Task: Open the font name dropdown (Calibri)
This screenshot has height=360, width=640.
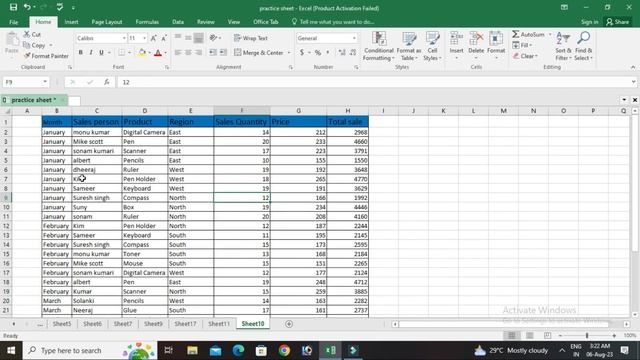Action: (x=124, y=38)
